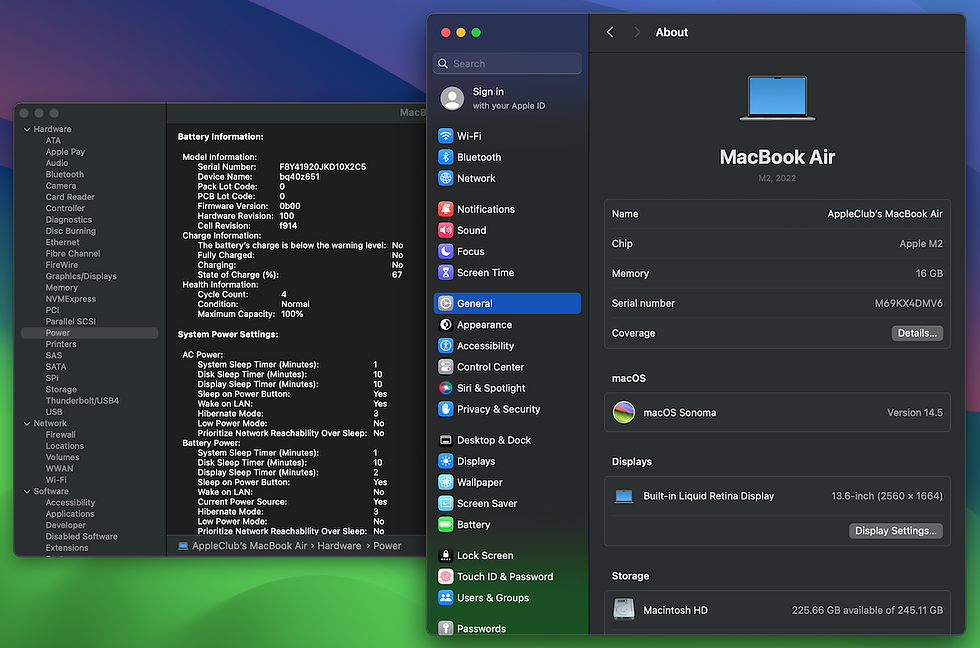Open Accessibility icon in Settings sidebar
Image resolution: width=980 pixels, height=648 pixels.
point(445,346)
